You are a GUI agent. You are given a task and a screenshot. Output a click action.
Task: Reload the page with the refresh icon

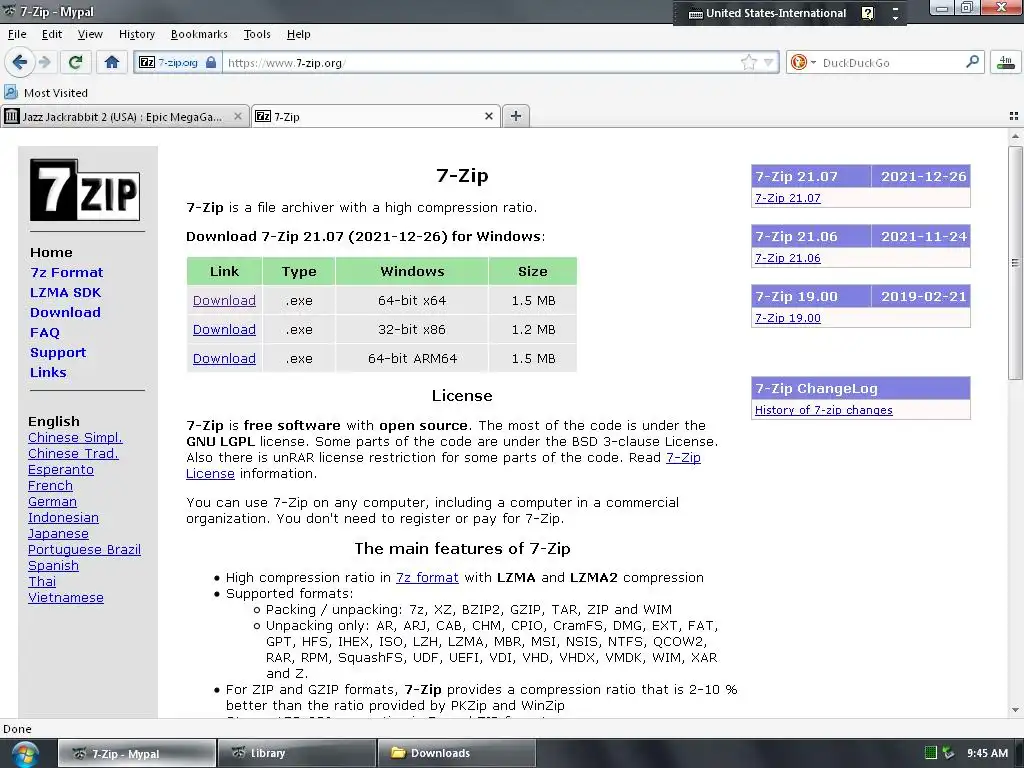[x=75, y=63]
